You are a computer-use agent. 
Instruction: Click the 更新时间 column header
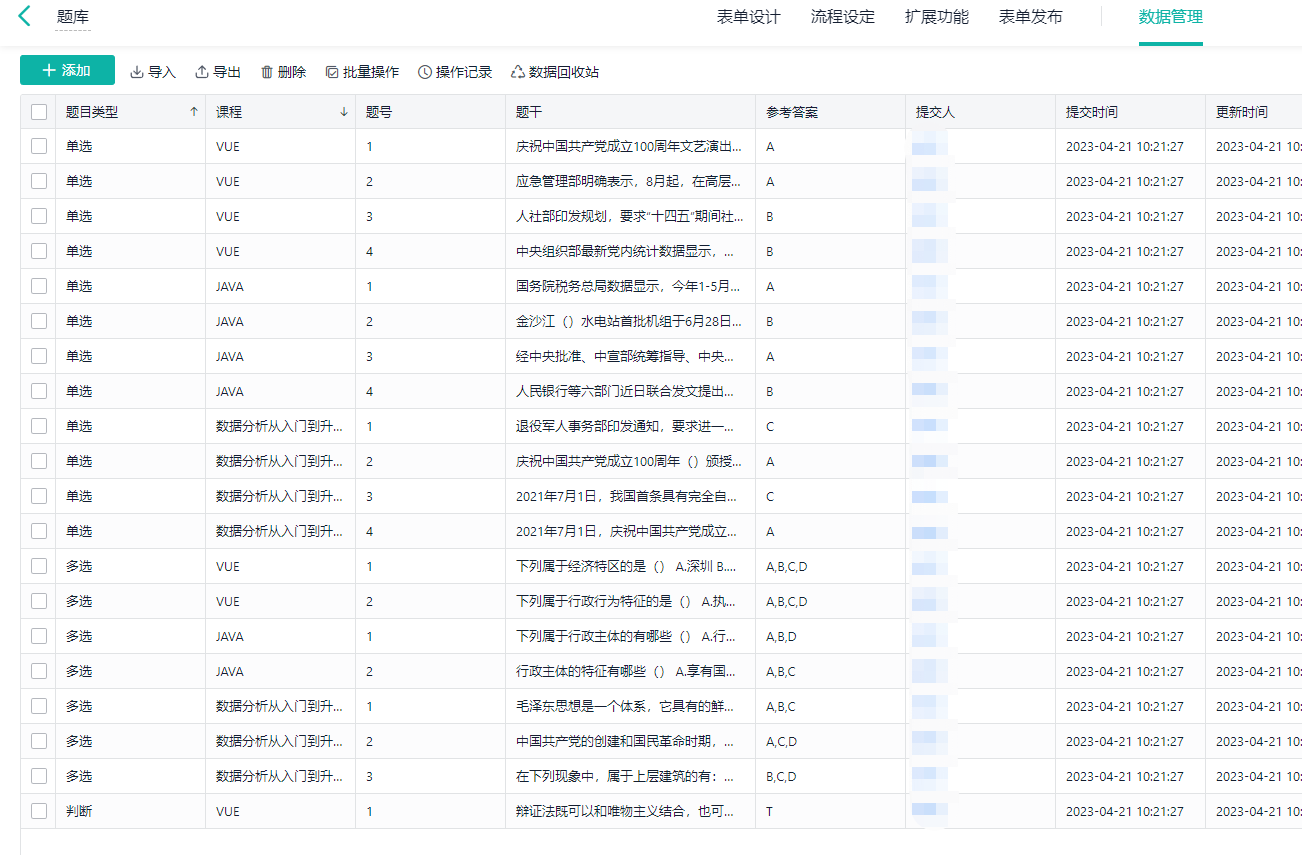[1253, 112]
